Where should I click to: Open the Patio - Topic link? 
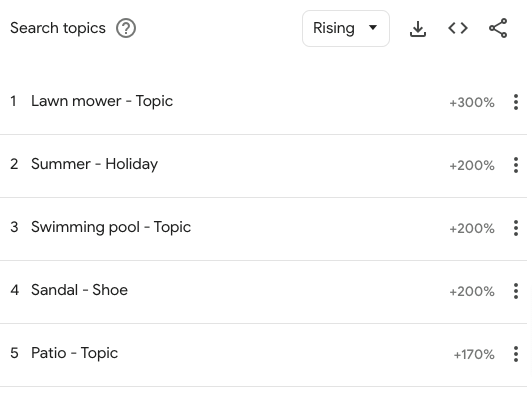click(x=74, y=353)
